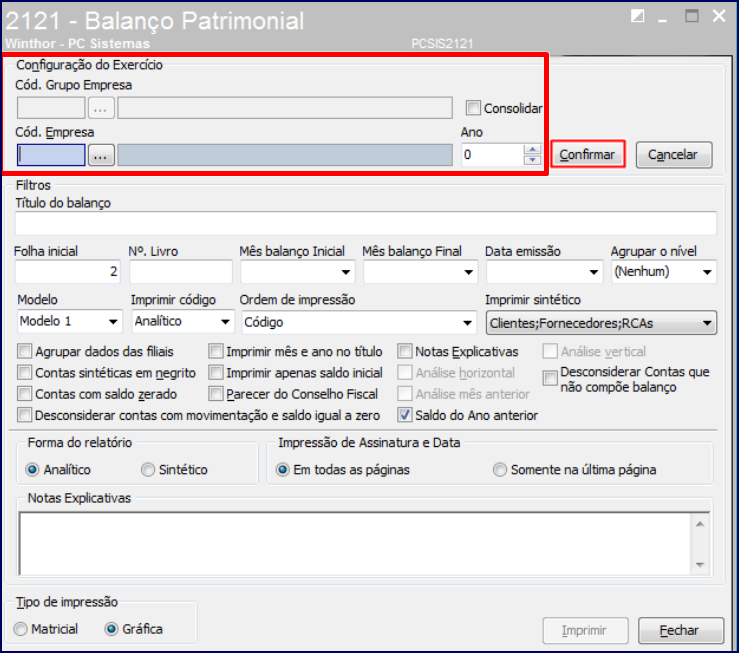Enable Notas Explicativas checkbox
The height and width of the screenshot is (653, 739).
(405, 351)
